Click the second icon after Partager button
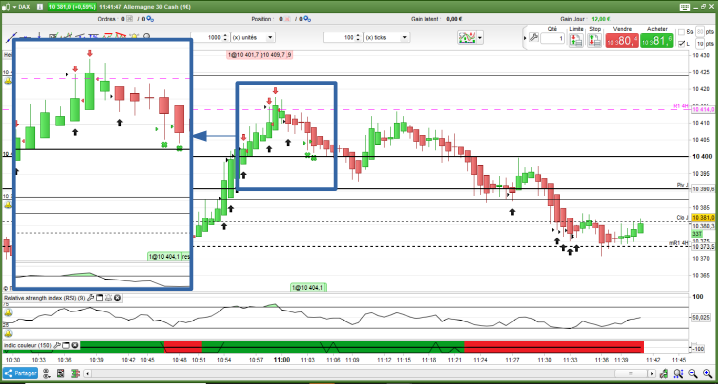The image size is (718, 384). [60, 373]
